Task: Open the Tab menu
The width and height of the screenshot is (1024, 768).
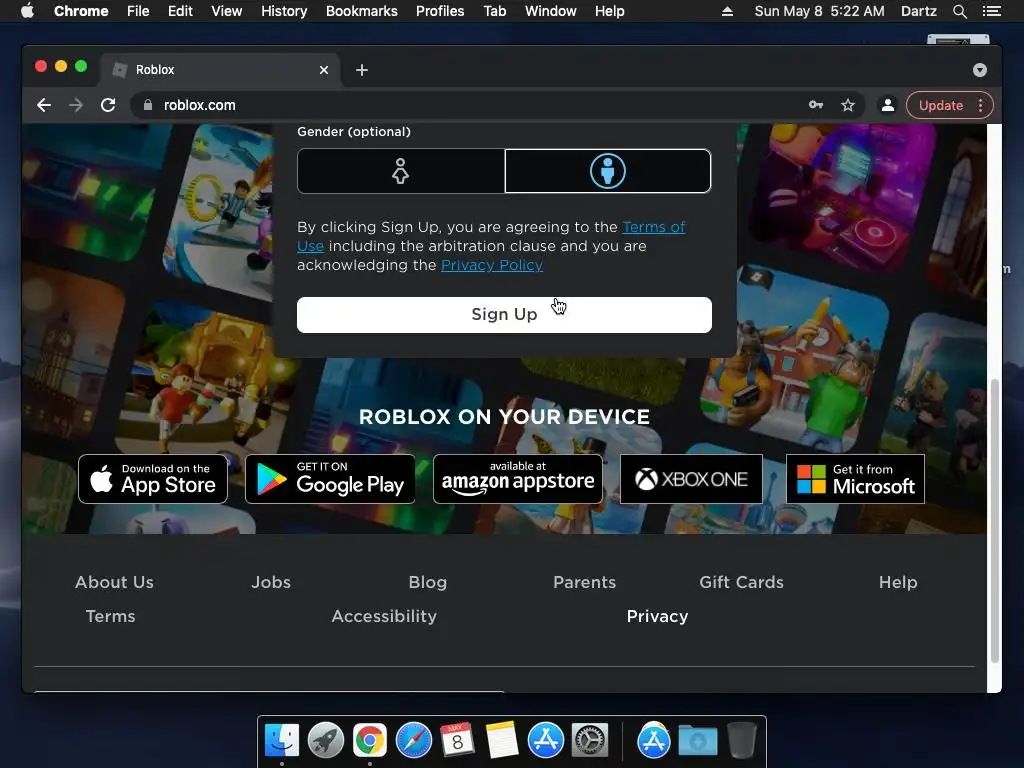Action: tap(494, 11)
